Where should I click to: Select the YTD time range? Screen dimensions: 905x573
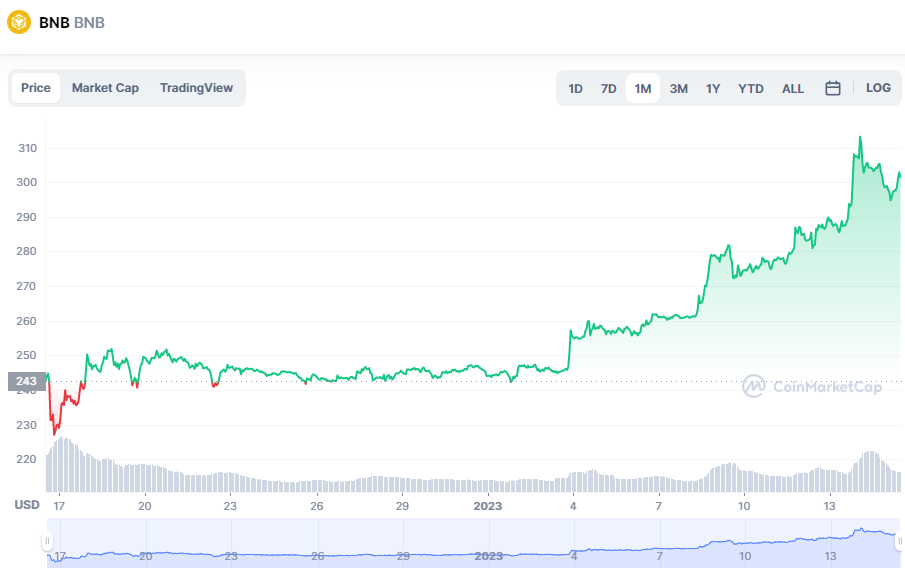[x=750, y=88]
